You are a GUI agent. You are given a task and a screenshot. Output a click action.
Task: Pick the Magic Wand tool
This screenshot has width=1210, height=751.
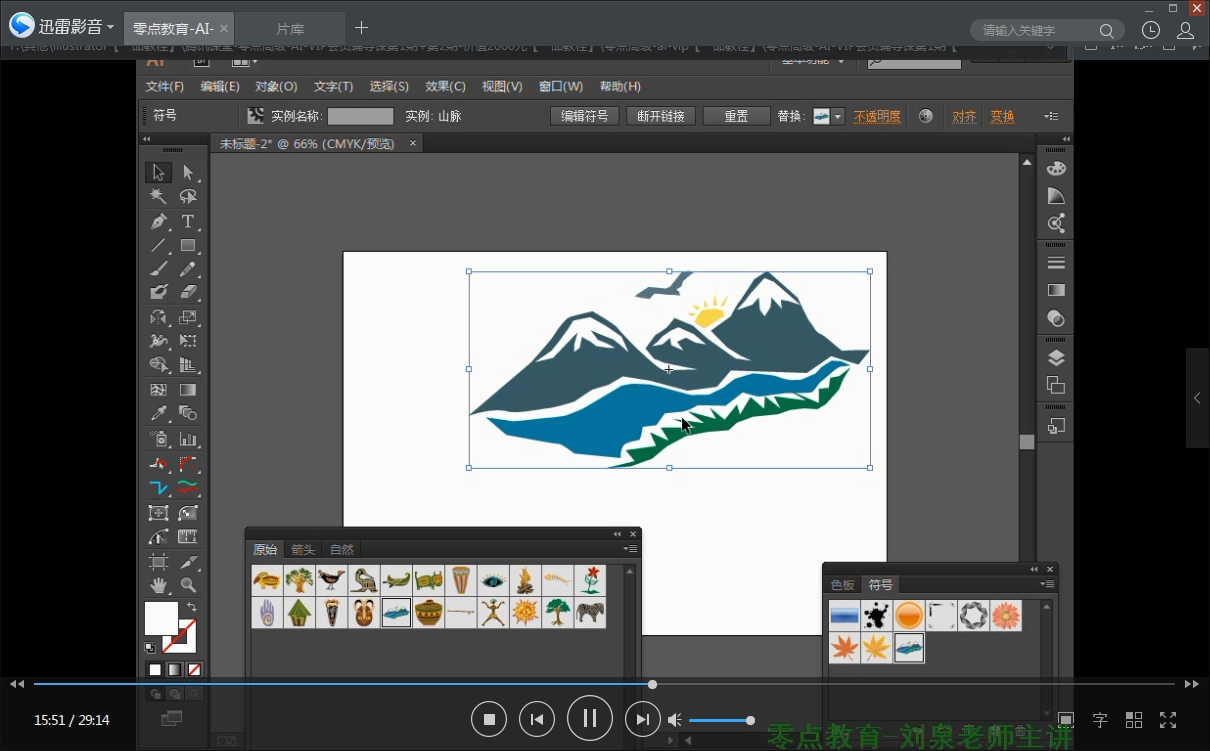(158, 197)
